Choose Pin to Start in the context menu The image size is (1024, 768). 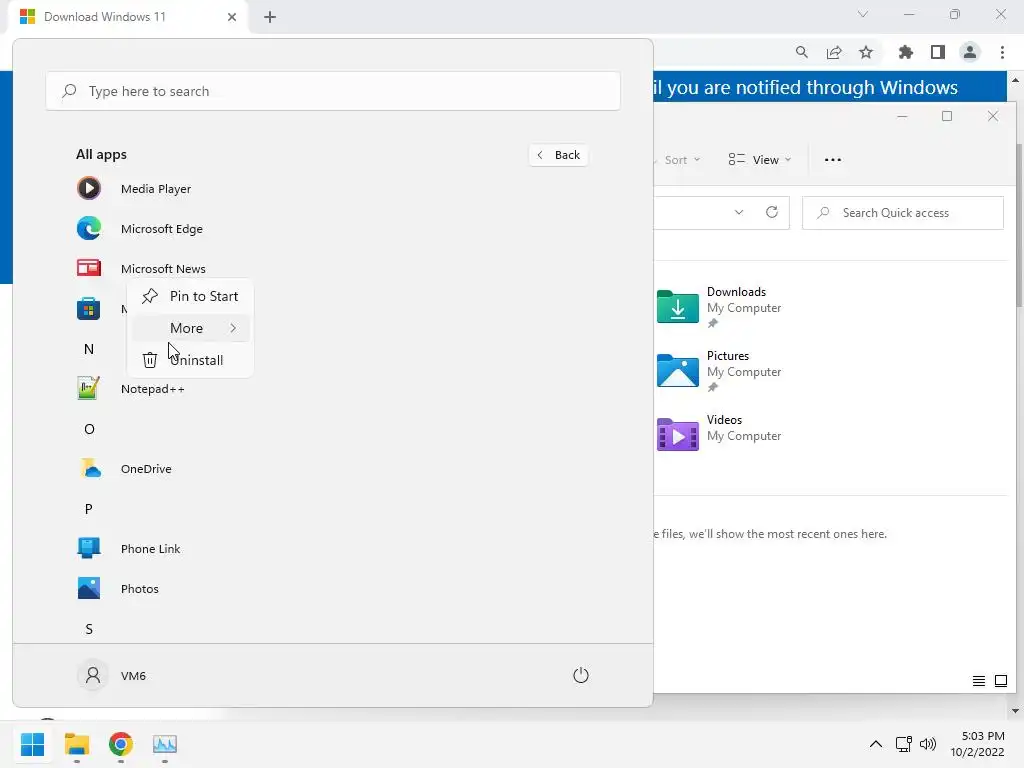pos(190,296)
